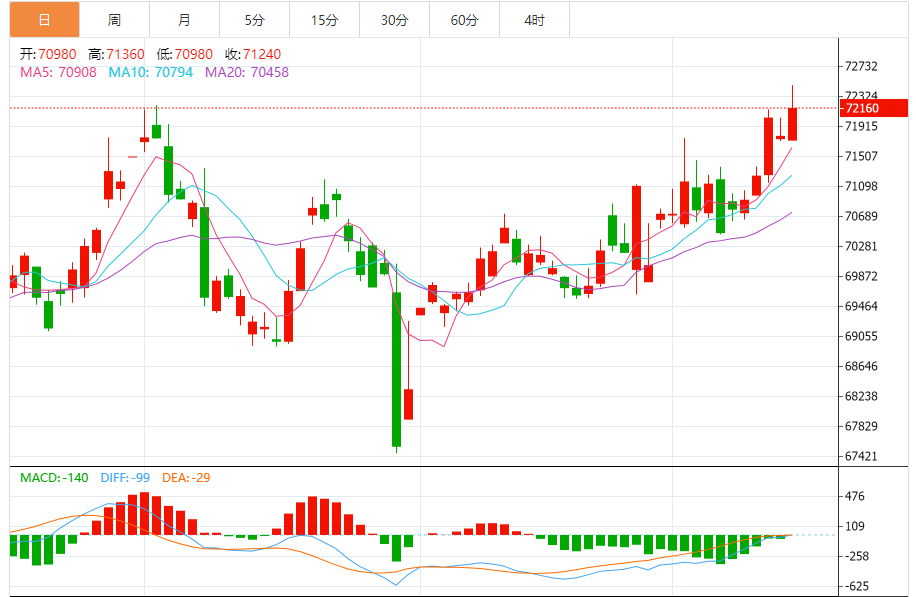Click the MACD: -140 indicator label
Image resolution: width=916 pixels, height=597 pixels.
pos(55,478)
